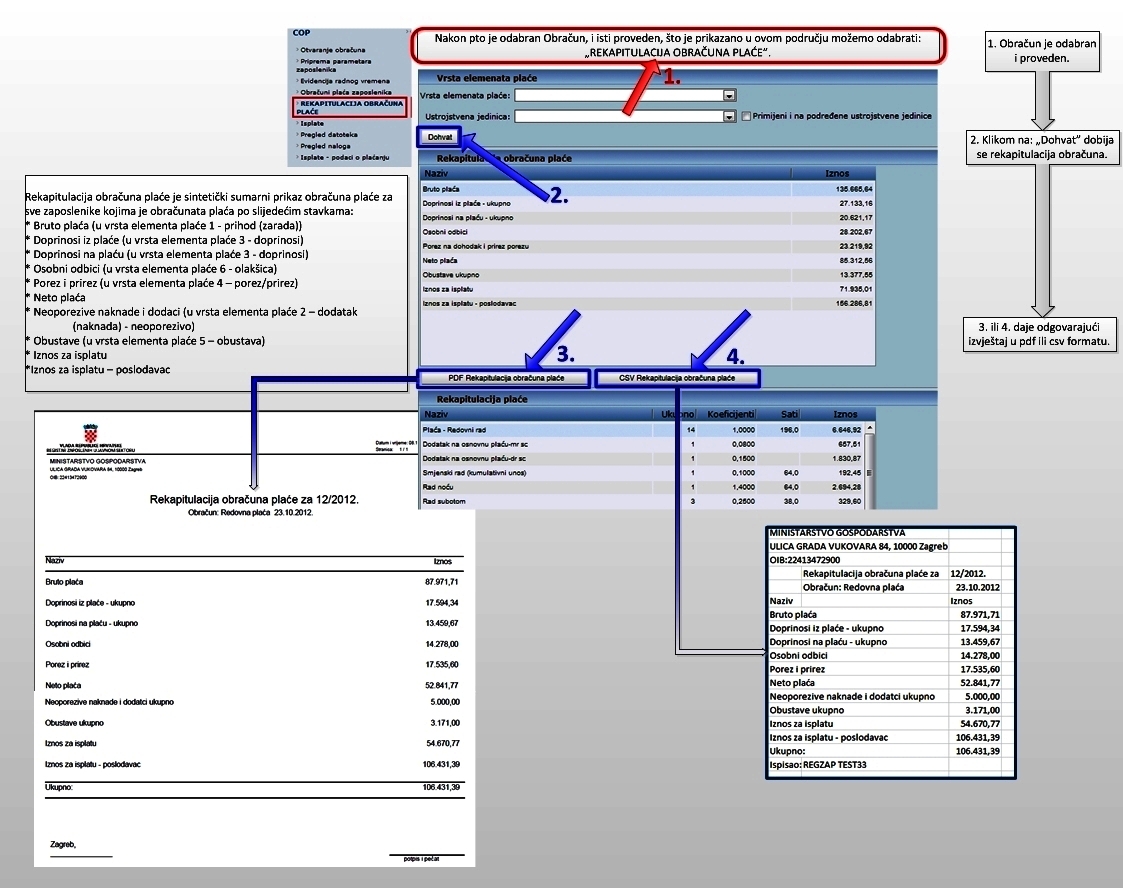The height and width of the screenshot is (888, 1123).
Task: Go to Evidencija radnog vremena
Action: pyautogui.click(x=344, y=81)
